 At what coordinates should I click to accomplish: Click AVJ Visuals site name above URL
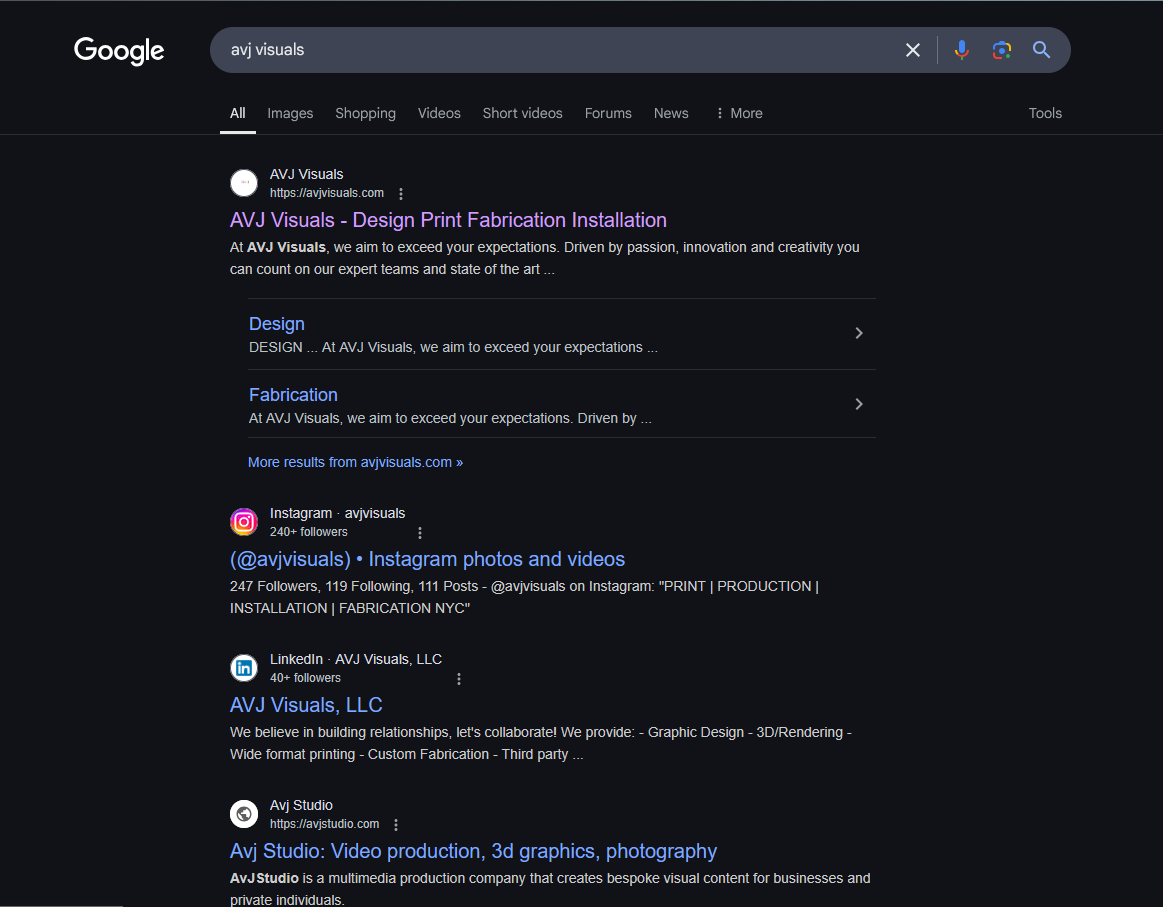pos(306,174)
